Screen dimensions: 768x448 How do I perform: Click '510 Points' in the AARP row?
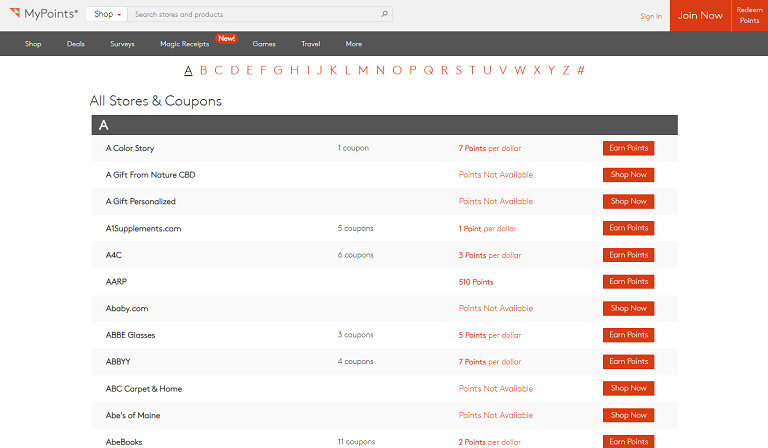click(x=476, y=282)
